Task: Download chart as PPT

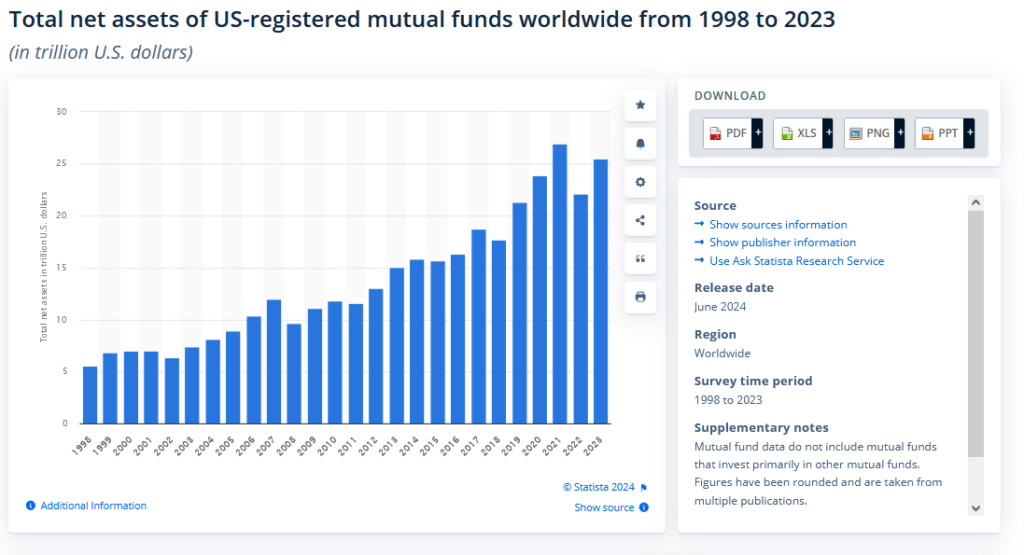Action: click(x=939, y=133)
